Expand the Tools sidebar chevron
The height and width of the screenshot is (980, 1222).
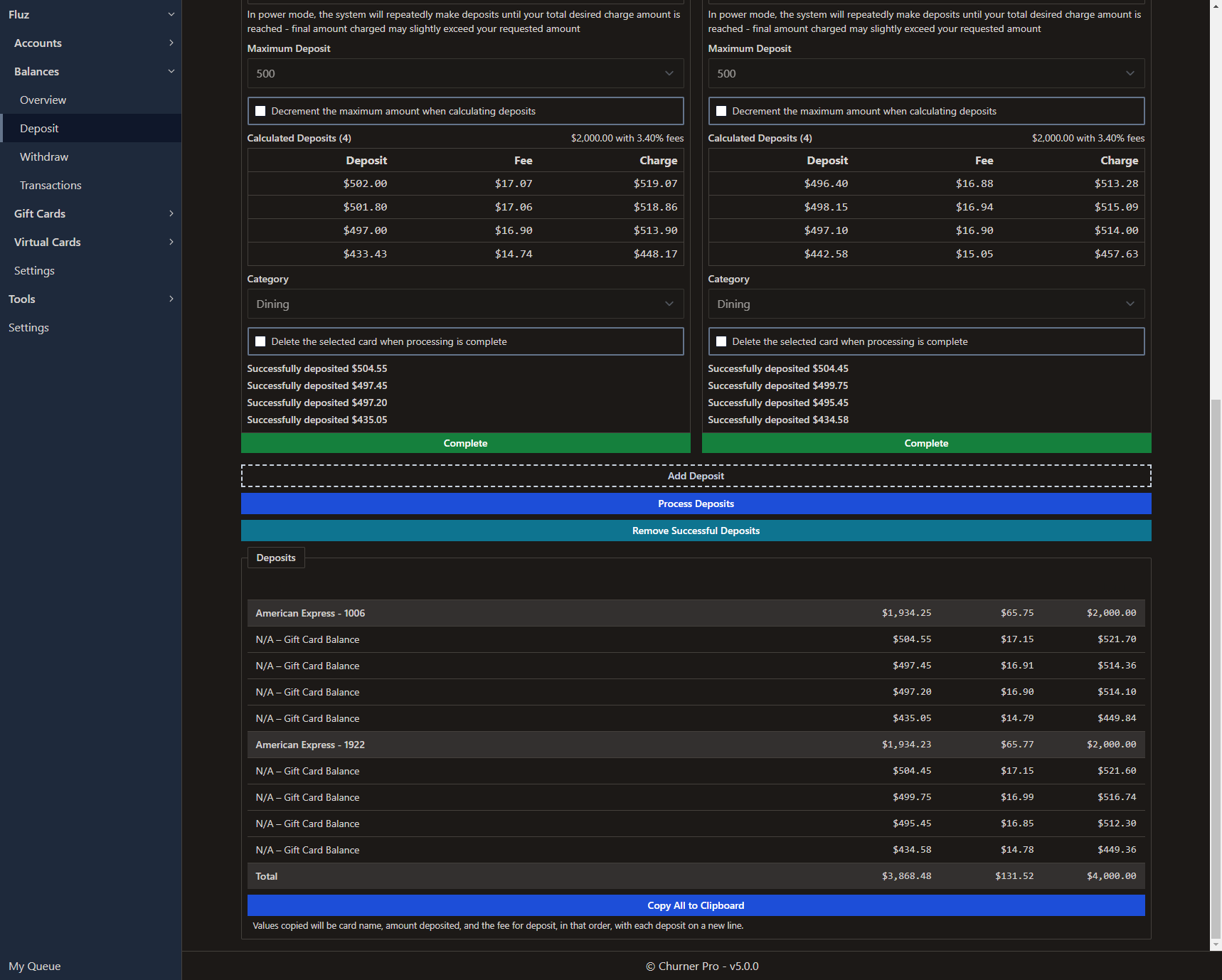point(171,299)
